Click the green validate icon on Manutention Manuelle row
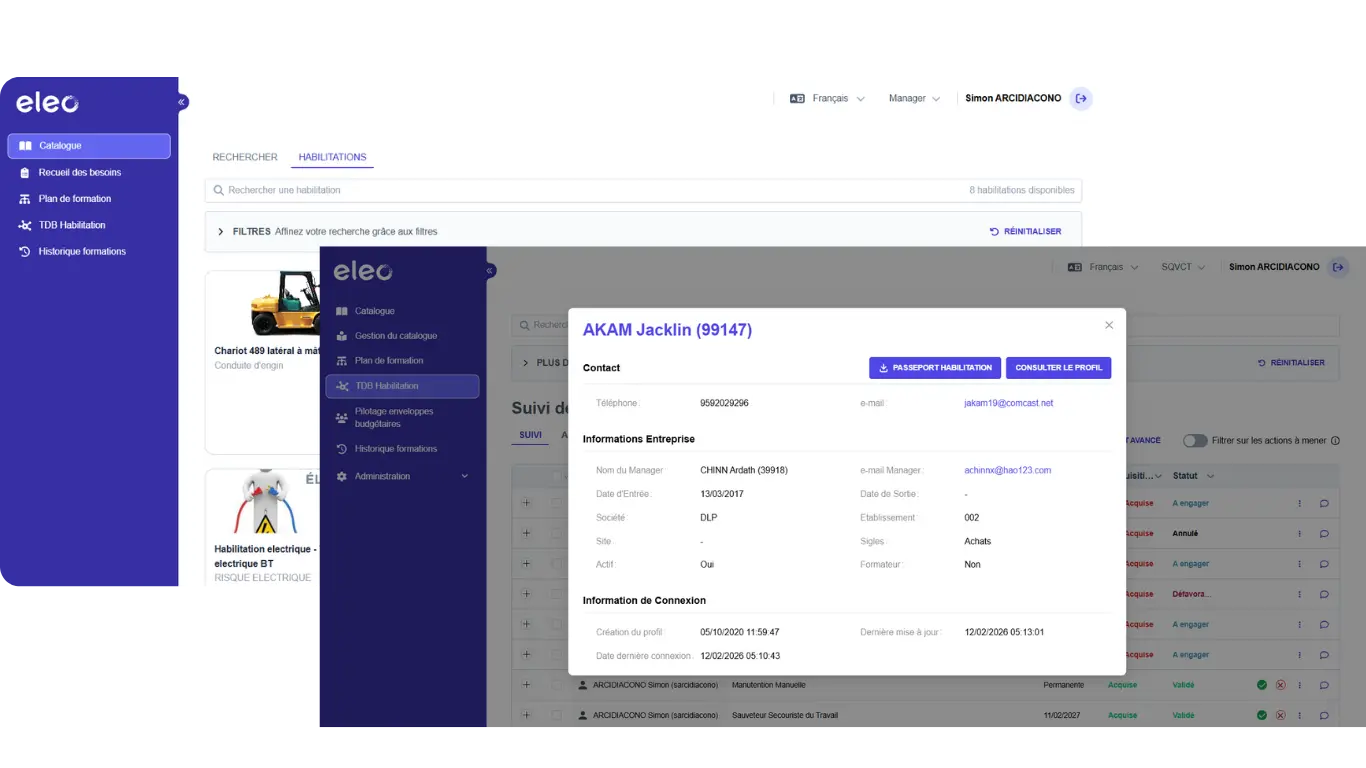Image resolution: width=1366 pixels, height=768 pixels. click(1262, 685)
